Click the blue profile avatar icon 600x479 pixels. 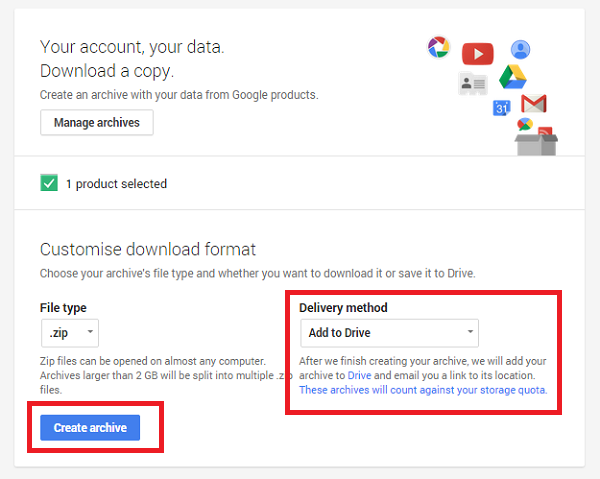[x=520, y=50]
